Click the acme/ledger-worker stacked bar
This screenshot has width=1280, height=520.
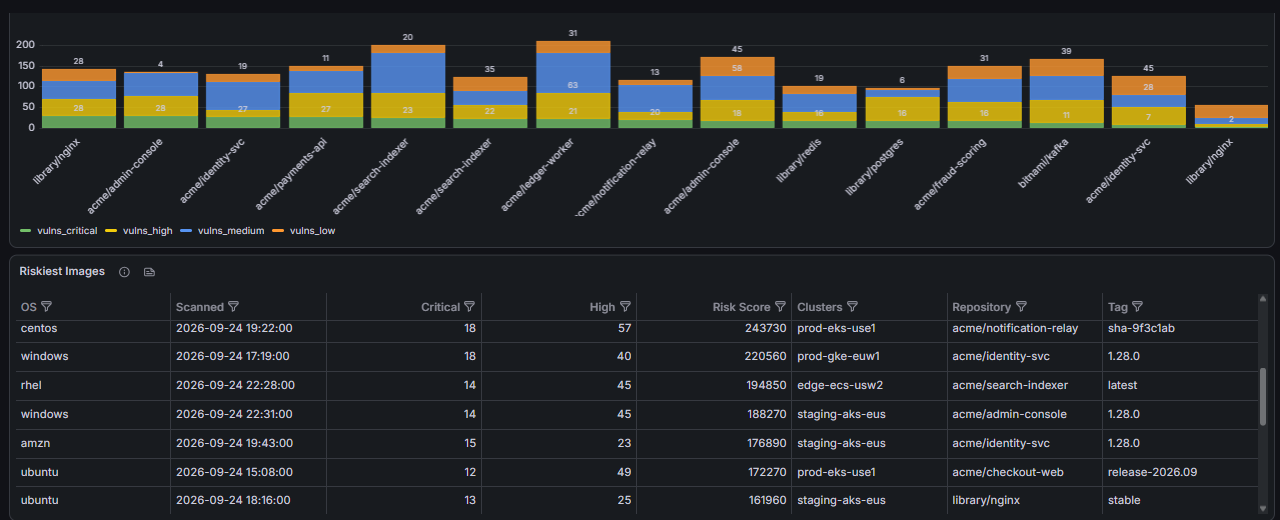coord(573,84)
